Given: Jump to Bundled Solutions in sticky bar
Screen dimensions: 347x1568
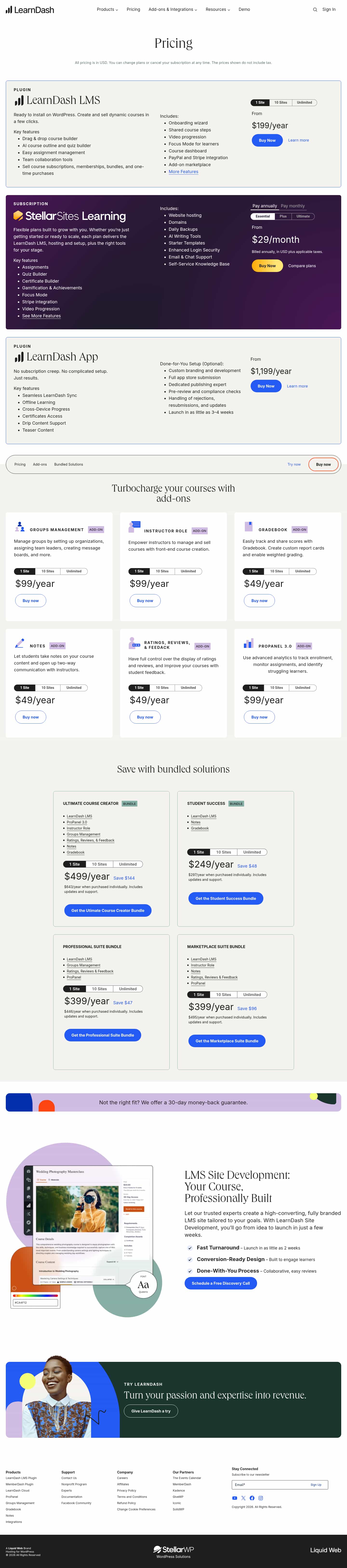Looking at the screenshot, I should coord(68,464).
